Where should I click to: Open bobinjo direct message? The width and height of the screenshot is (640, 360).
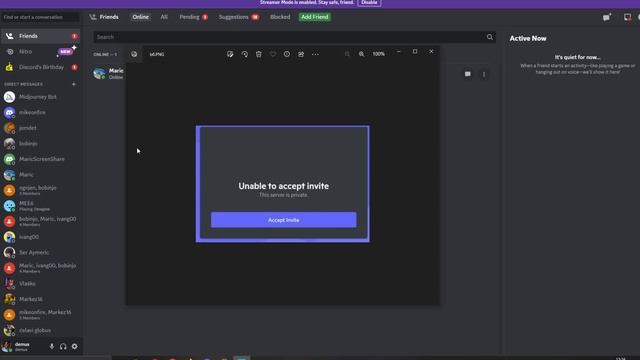click(40, 143)
